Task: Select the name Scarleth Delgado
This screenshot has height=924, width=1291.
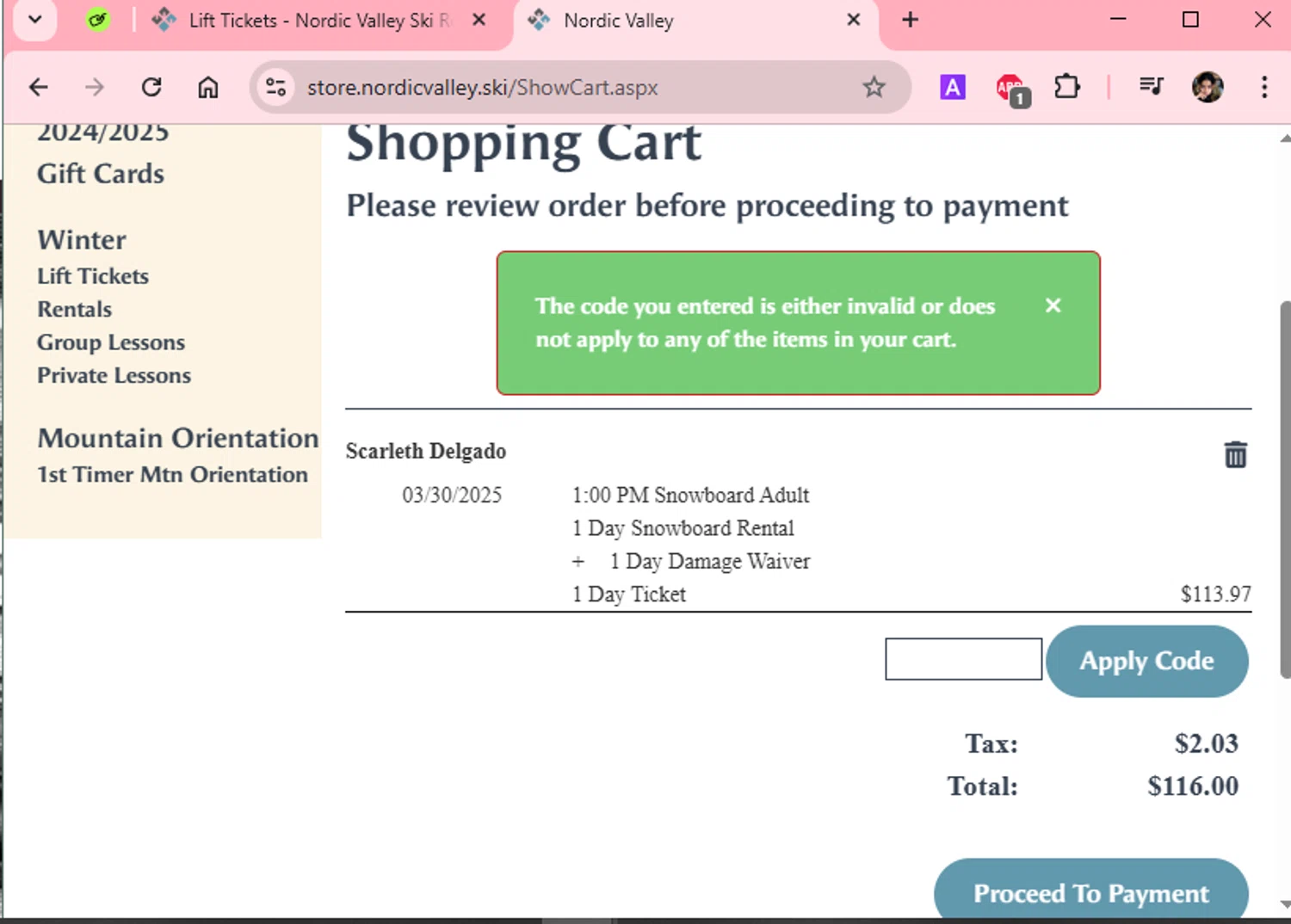Action: click(426, 452)
